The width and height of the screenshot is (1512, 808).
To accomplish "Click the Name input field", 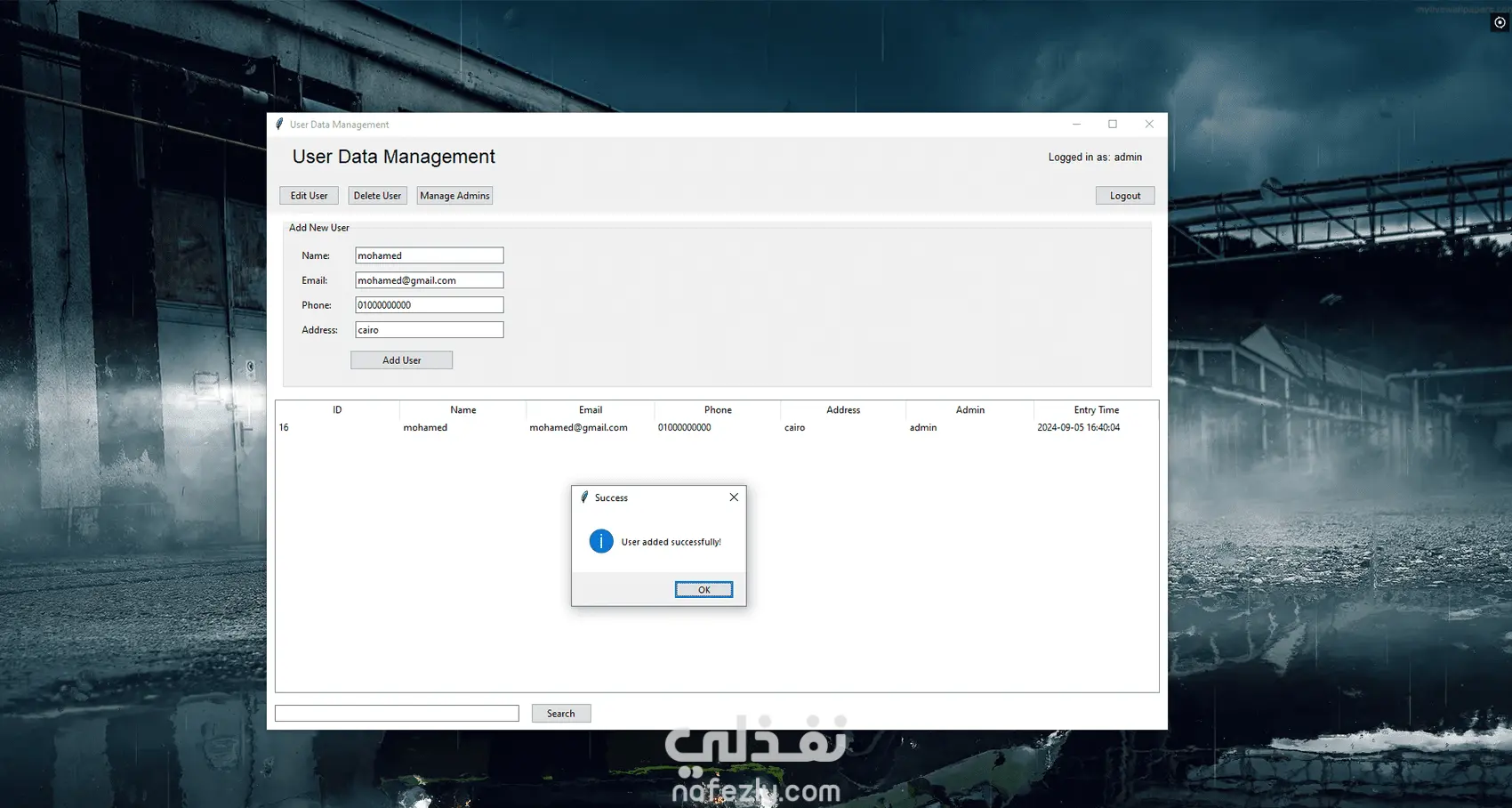I will (x=430, y=255).
